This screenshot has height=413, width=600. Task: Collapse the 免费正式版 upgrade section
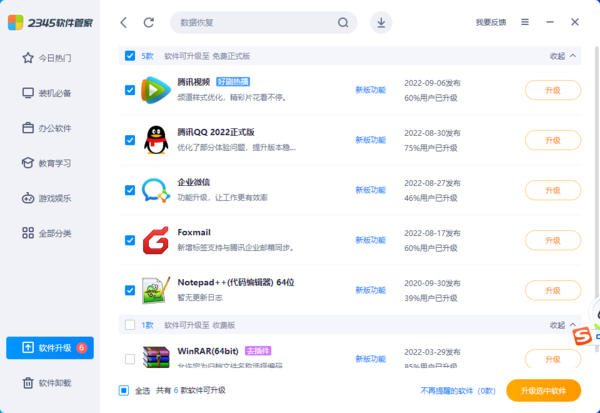pos(563,57)
